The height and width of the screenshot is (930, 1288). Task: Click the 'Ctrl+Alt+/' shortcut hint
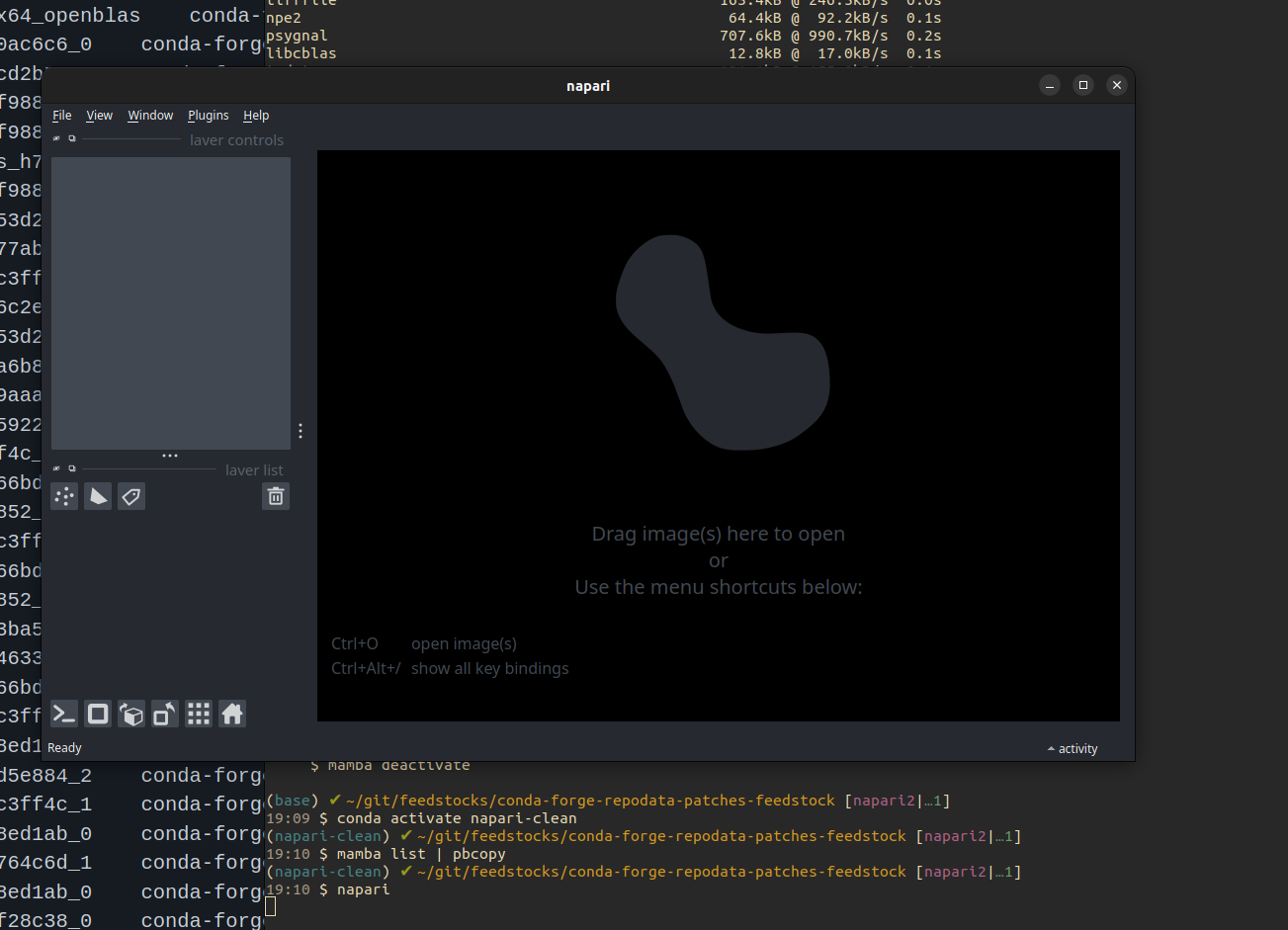(x=367, y=668)
